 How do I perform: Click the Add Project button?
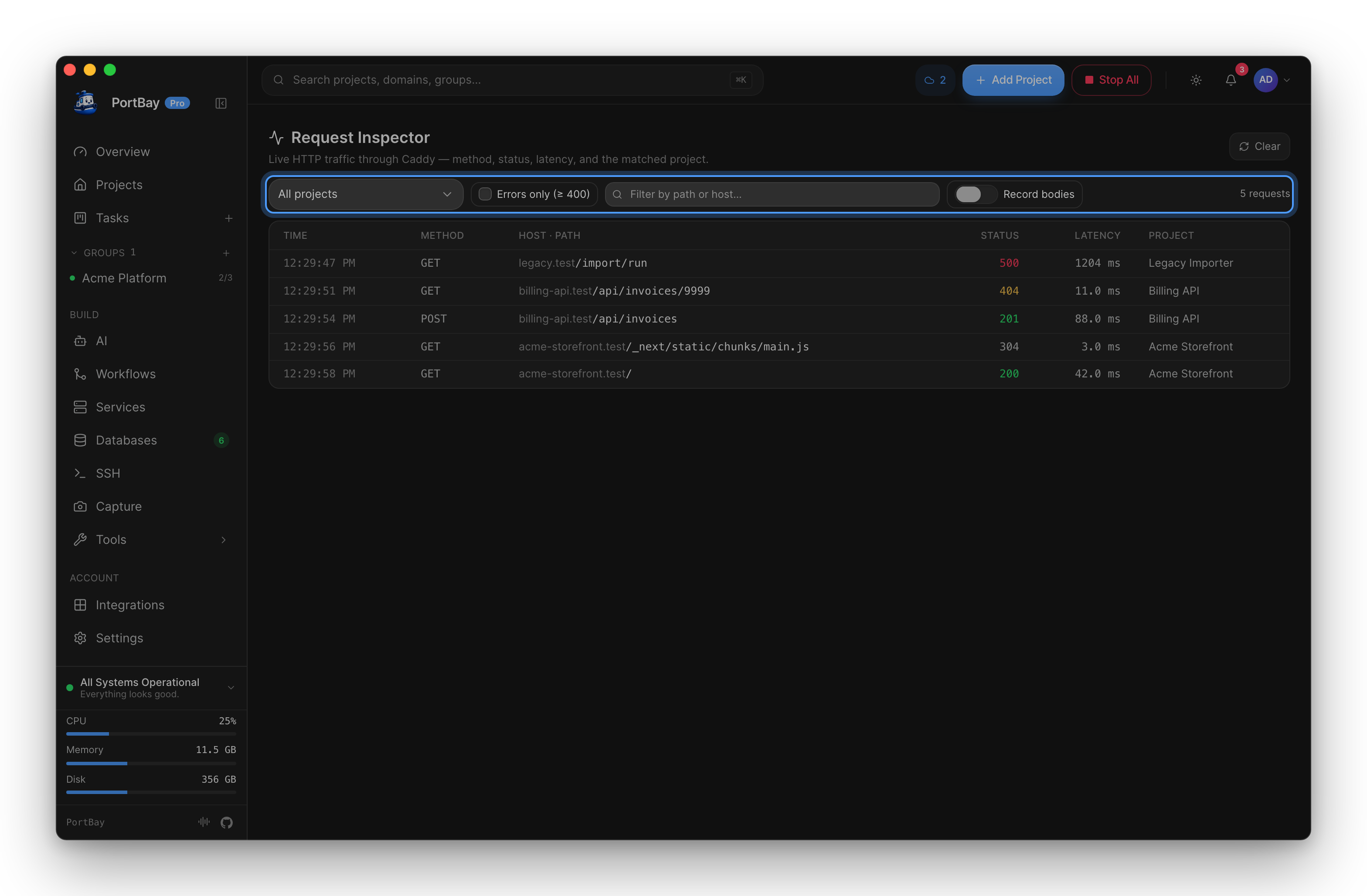pos(1013,80)
